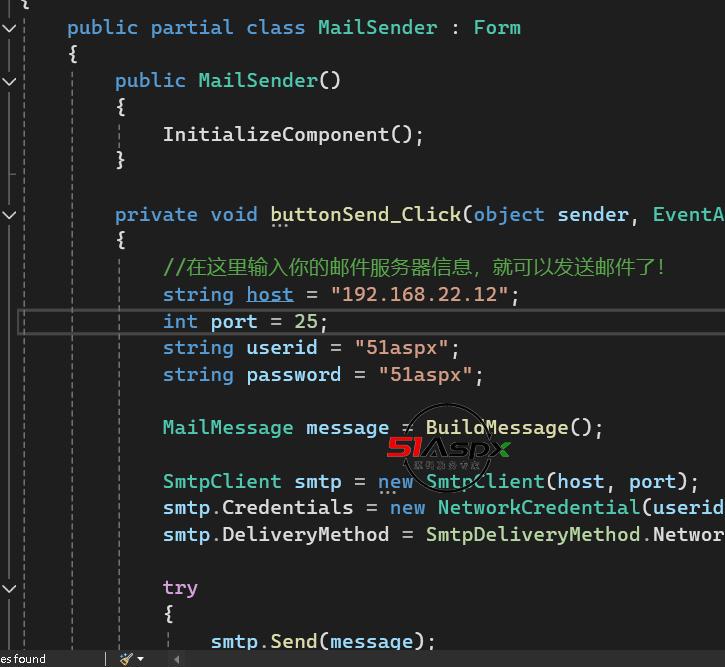Screen dimensions: 725x667
Task: Collapse the buttonSend_Click method fold chevron
Action: pyautogui.click(x=9, y=215)
